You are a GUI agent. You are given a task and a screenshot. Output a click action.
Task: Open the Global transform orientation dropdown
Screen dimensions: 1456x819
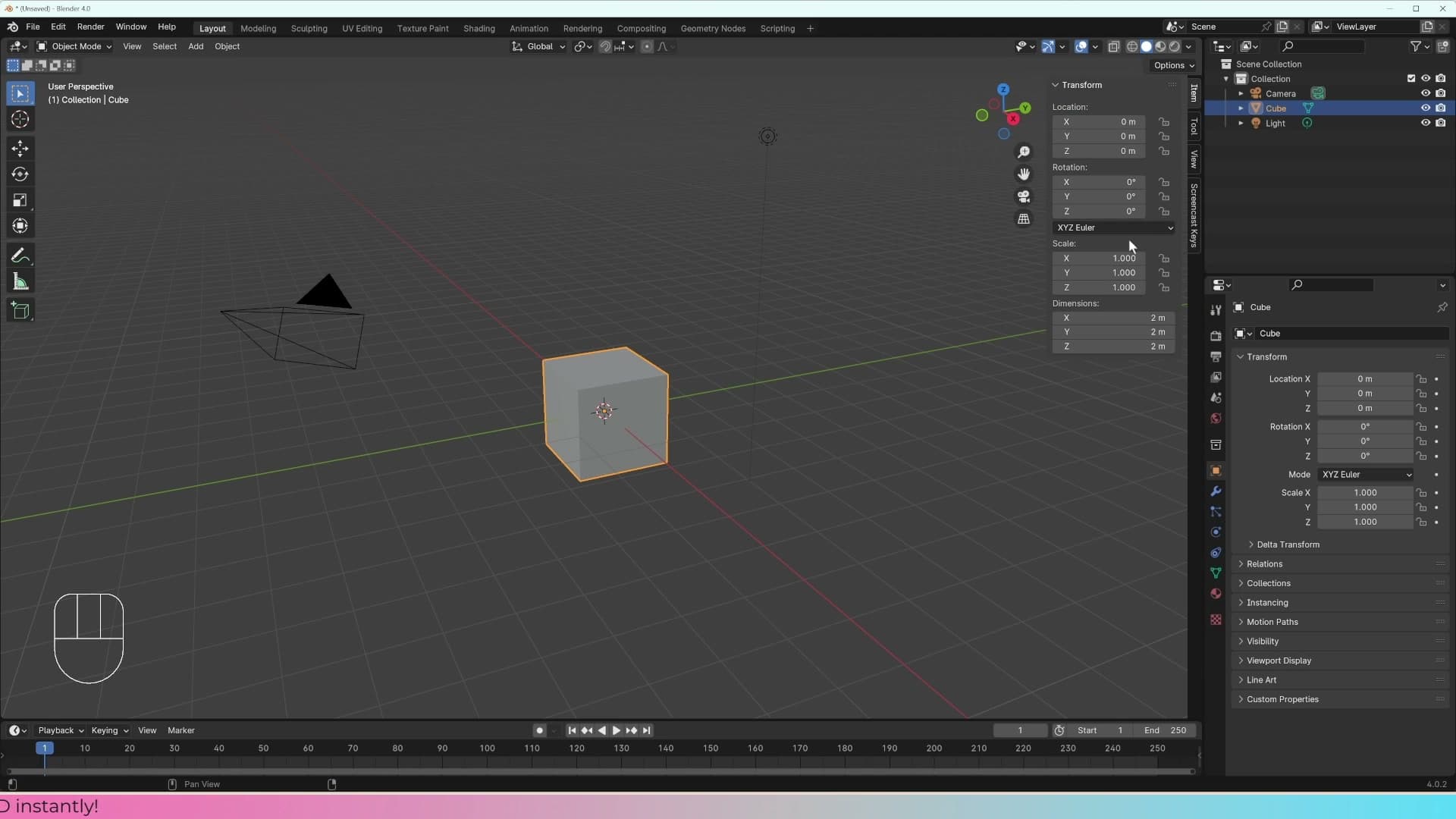tap(538, 47)
